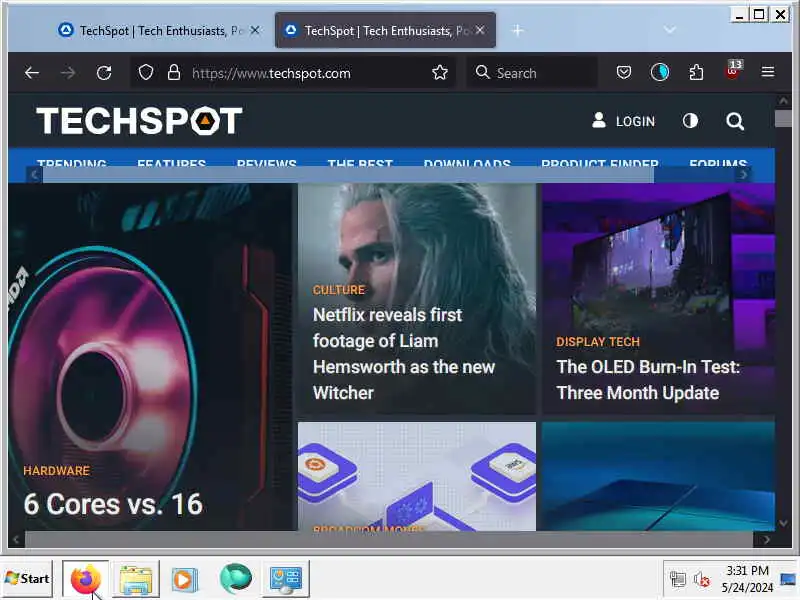Toggle TechSpot dark/light theme

[690, 121]
